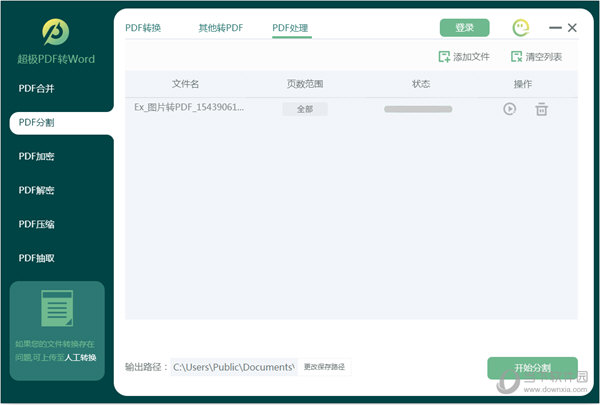Start conversion with the row play icon

pos(509,109)
